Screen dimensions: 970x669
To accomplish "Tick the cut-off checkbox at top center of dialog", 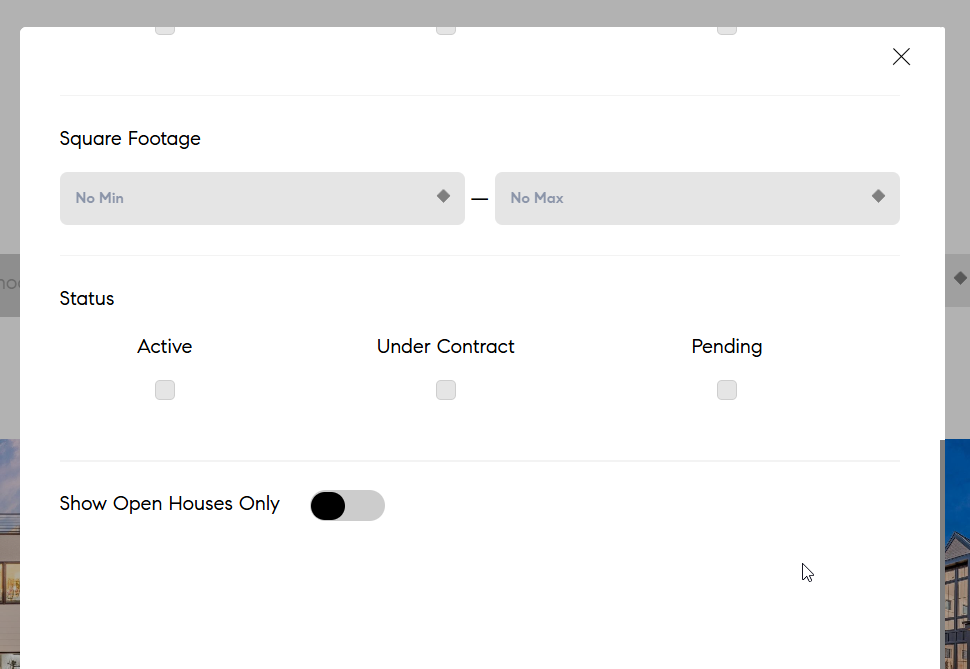I will [446, 30].
